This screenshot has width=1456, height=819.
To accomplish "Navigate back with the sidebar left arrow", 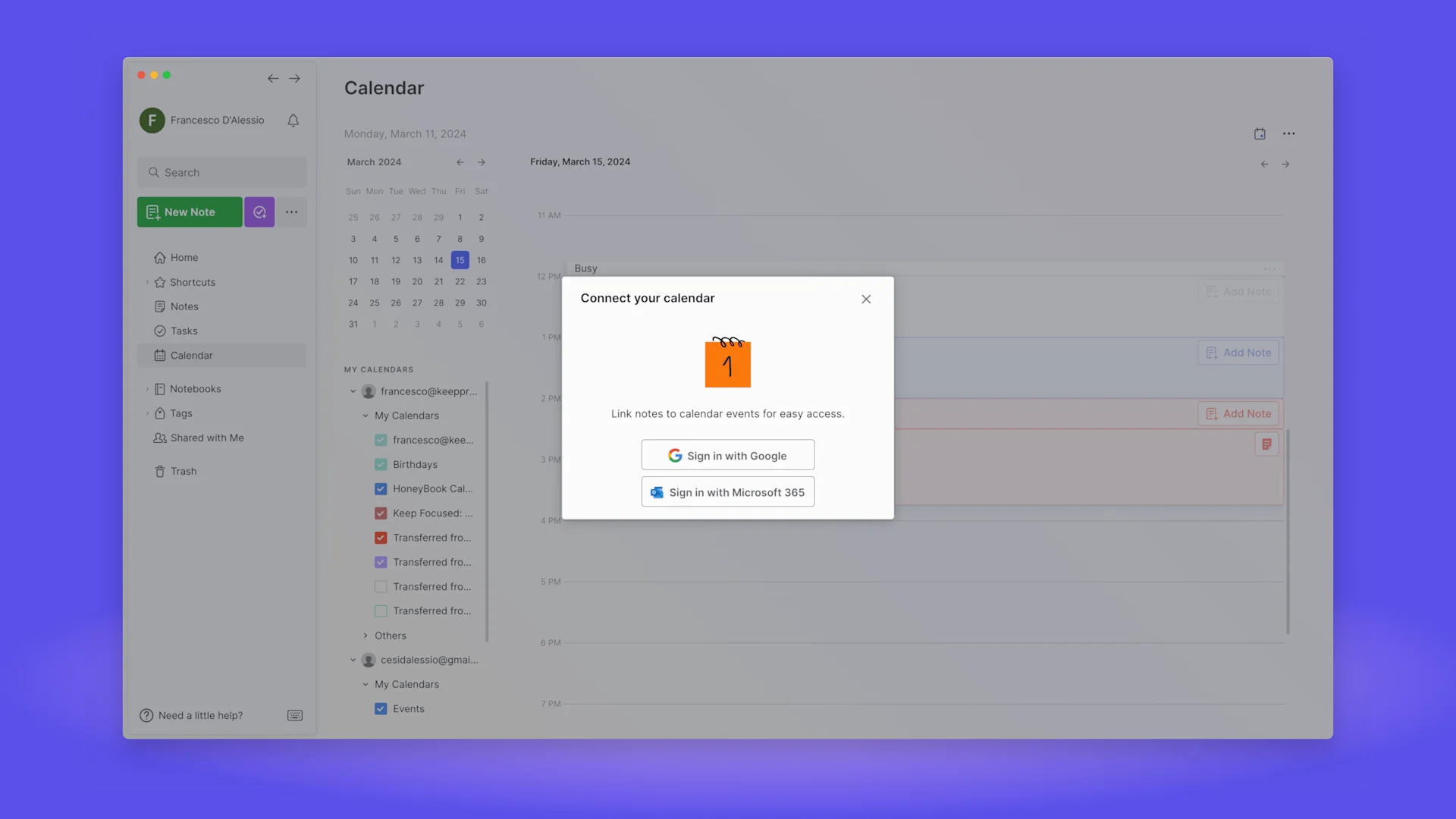I will pos(273,79).
